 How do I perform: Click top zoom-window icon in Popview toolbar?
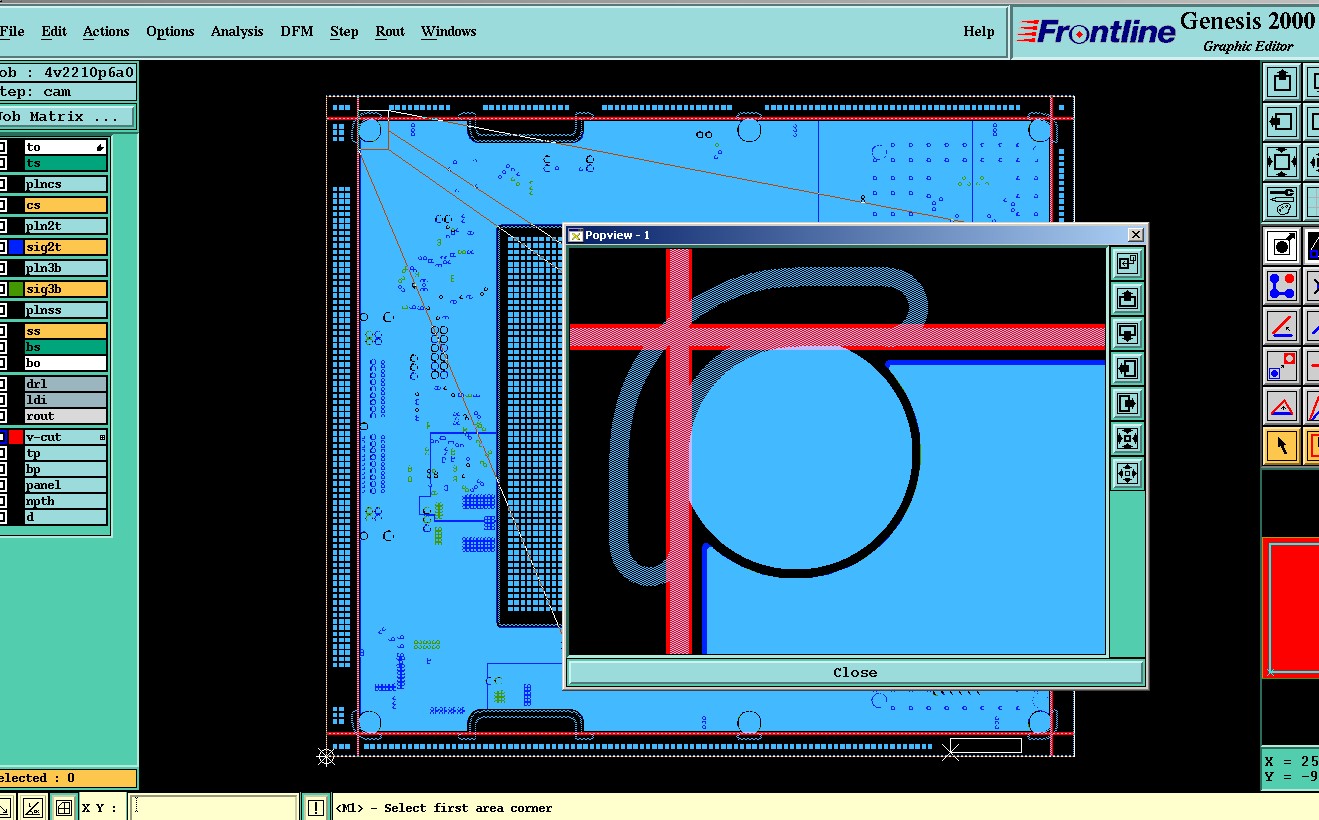click(1127, 263)
